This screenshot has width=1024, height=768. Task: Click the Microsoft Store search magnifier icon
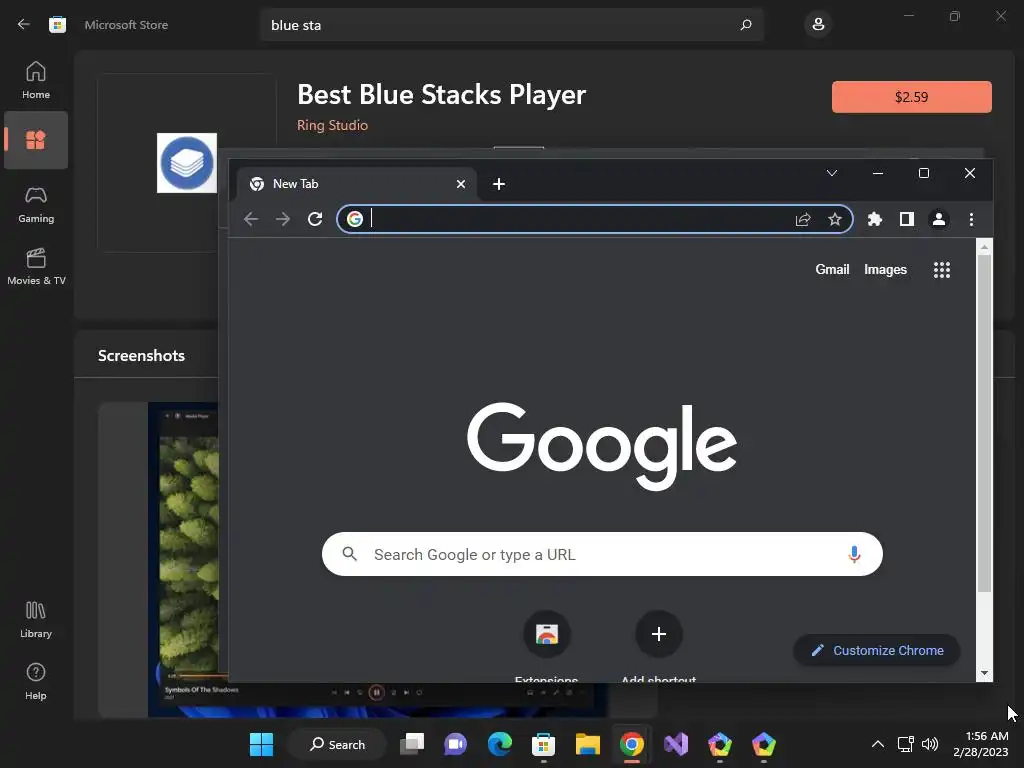[746, 25]
